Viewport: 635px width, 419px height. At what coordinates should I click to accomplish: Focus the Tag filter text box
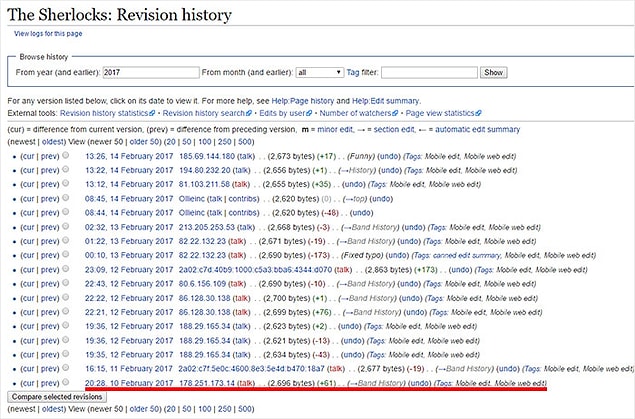[x=429, y=72]
